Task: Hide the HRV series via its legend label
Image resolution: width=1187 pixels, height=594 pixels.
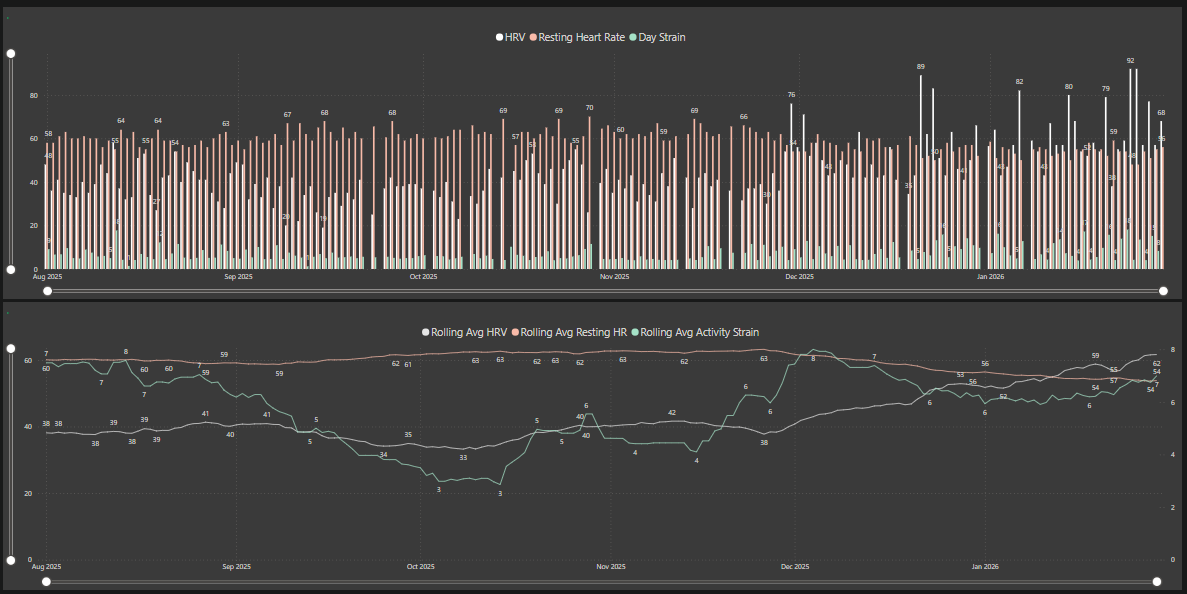Action: click(513, 37)
